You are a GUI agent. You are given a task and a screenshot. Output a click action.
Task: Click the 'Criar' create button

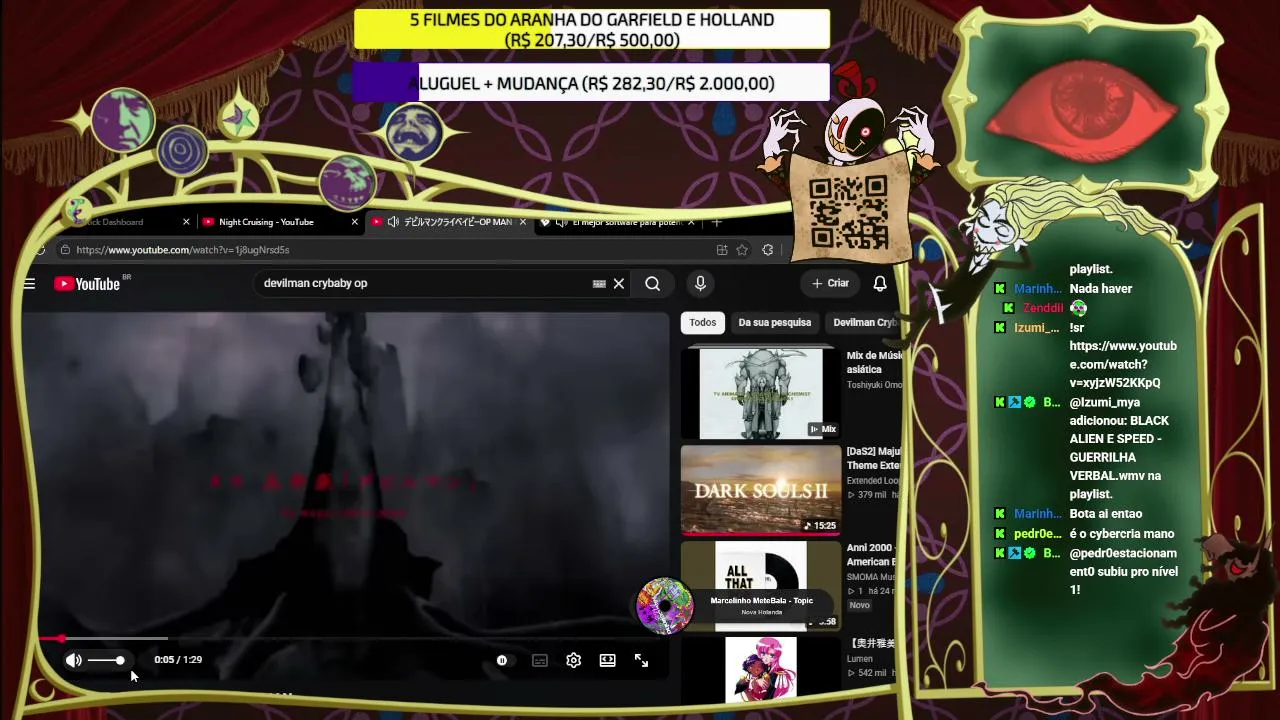(830, 284)
